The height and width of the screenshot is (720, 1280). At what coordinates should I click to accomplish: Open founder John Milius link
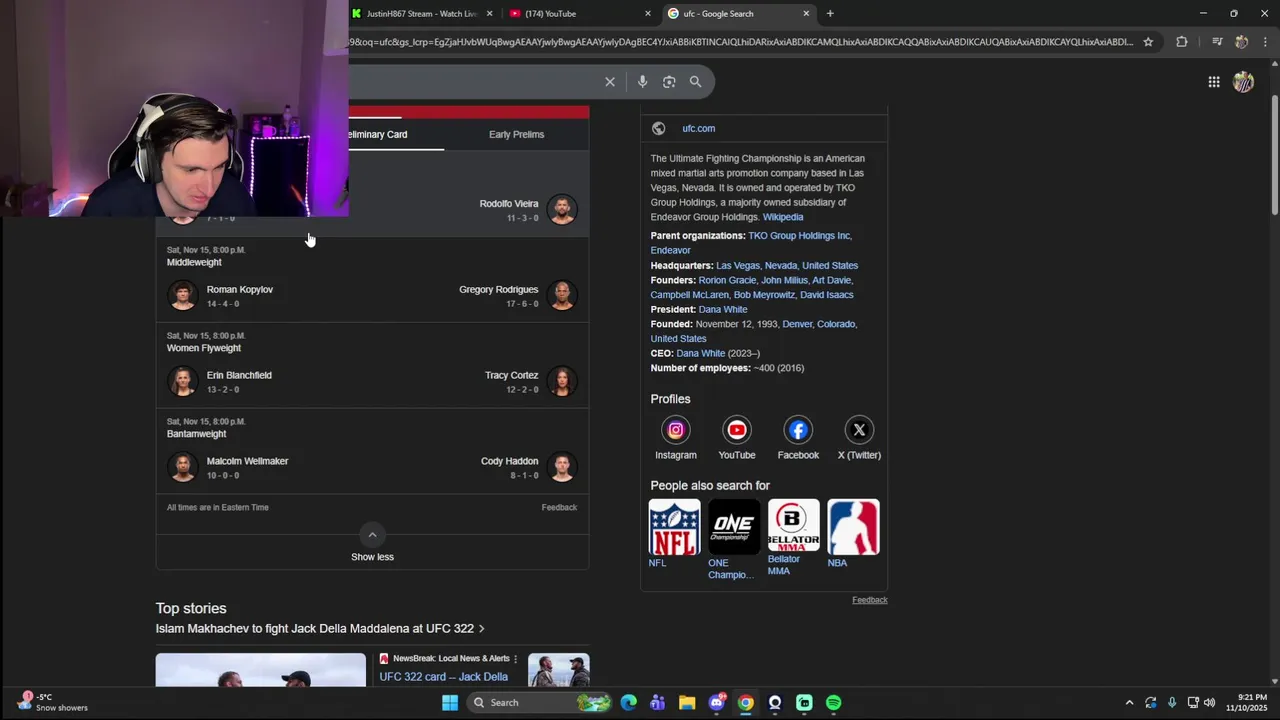(784, 280)
